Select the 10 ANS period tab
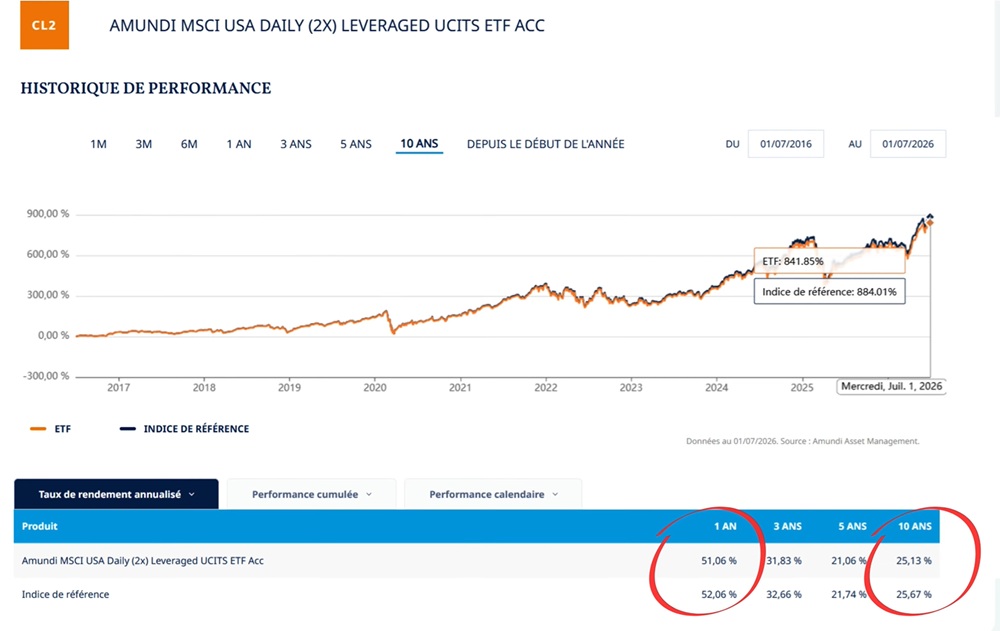 (419, 144)
